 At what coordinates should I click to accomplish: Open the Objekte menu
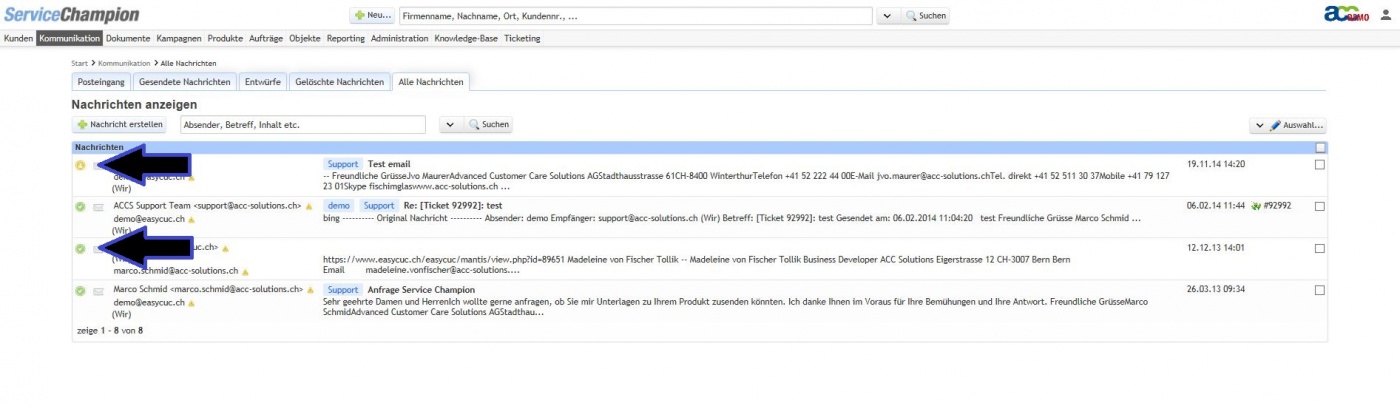[305, 38]
